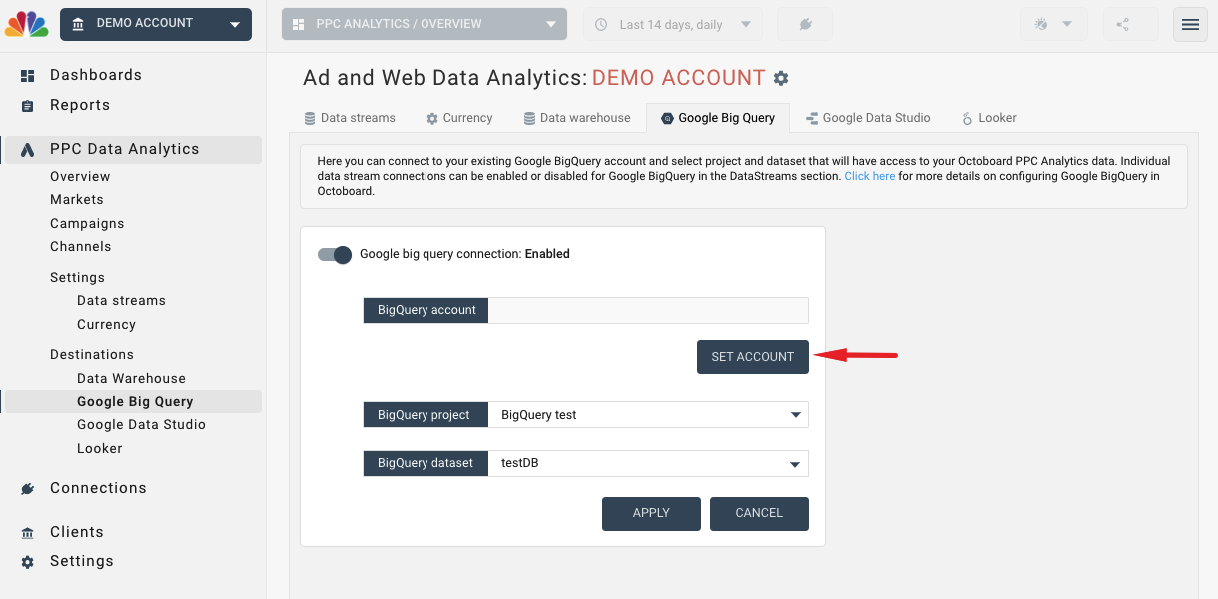Open the hamburger menu button
The height and width of the screenshot is (599, 1218).
click(1190, 24)
